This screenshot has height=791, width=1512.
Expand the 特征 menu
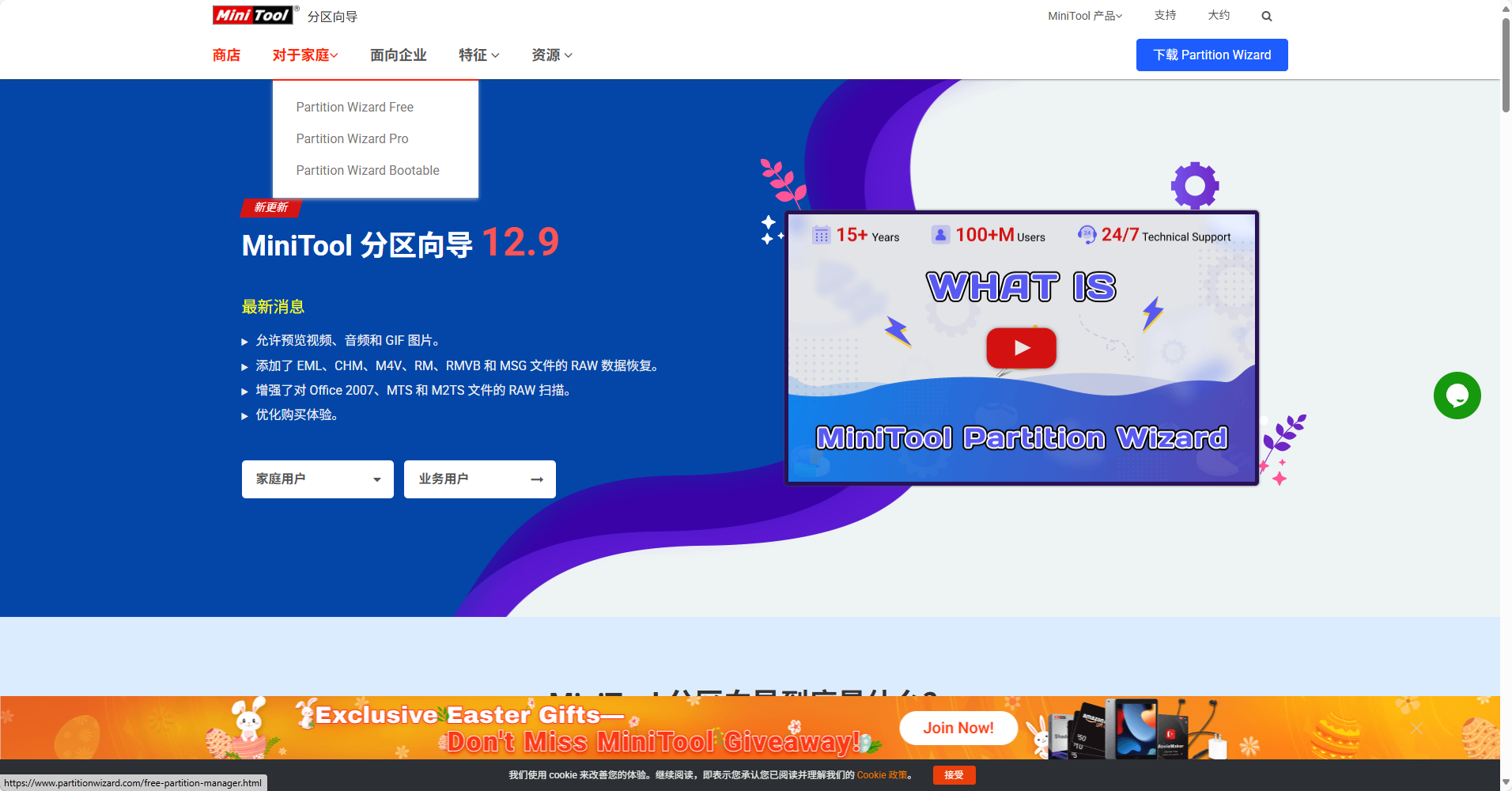pyautogui.click(x=479, y=55)
